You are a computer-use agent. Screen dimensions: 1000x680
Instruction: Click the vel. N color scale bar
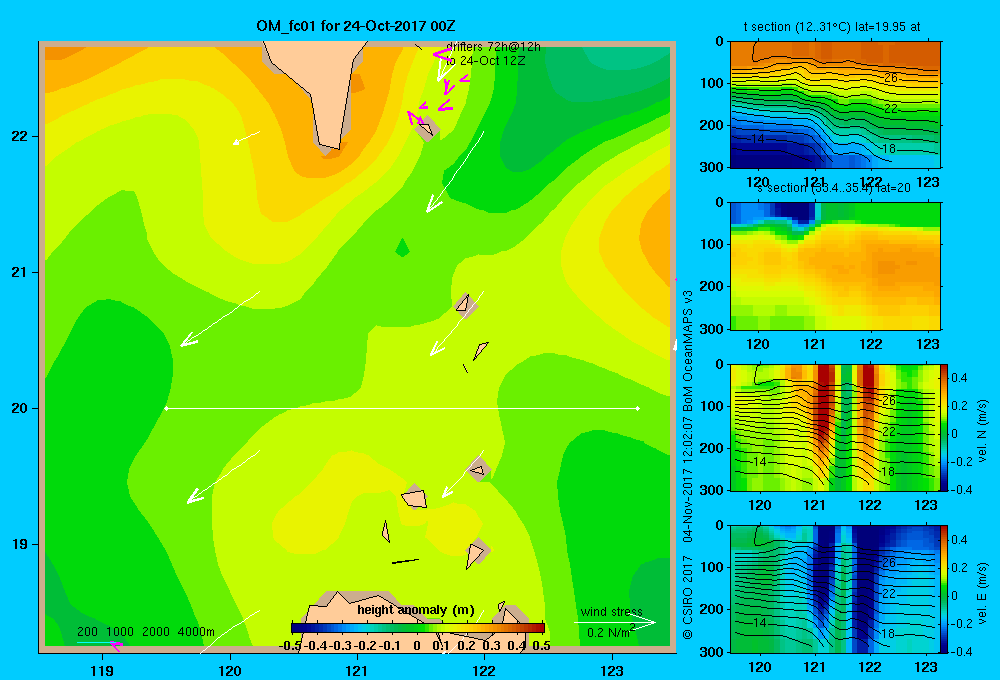(x=945, y=427)
